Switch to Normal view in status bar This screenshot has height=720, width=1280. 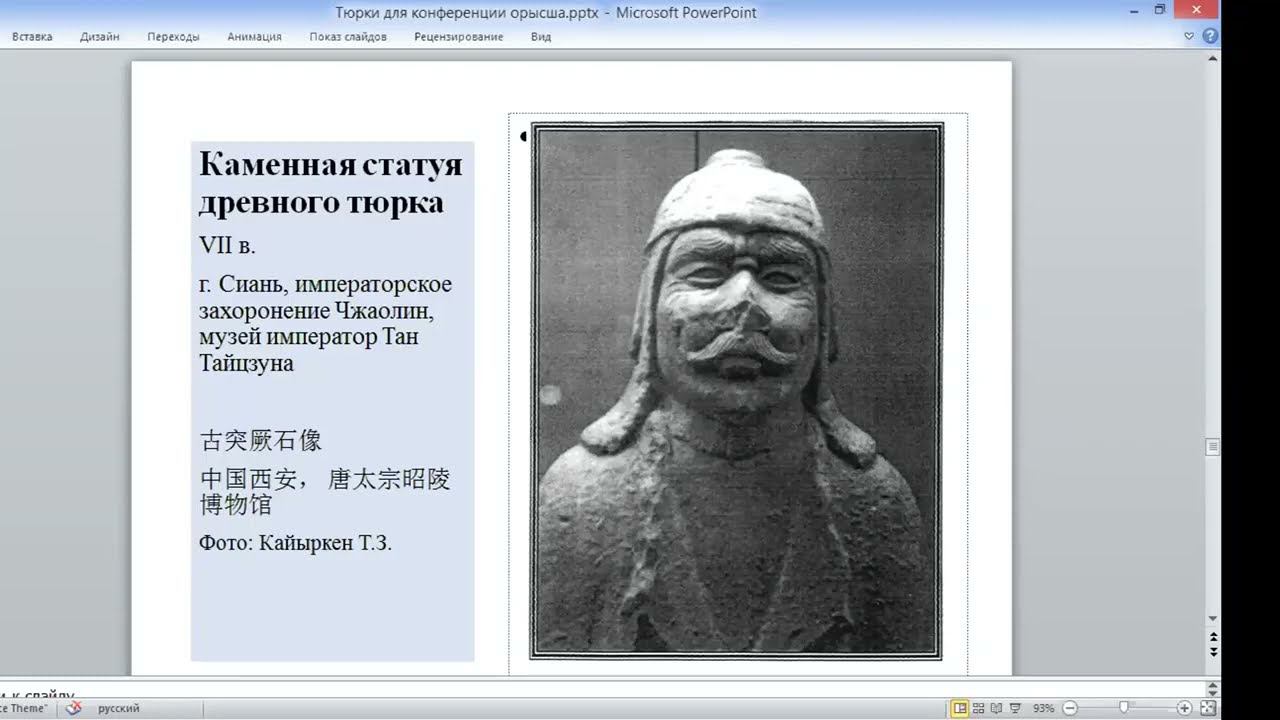coord(960,708)
